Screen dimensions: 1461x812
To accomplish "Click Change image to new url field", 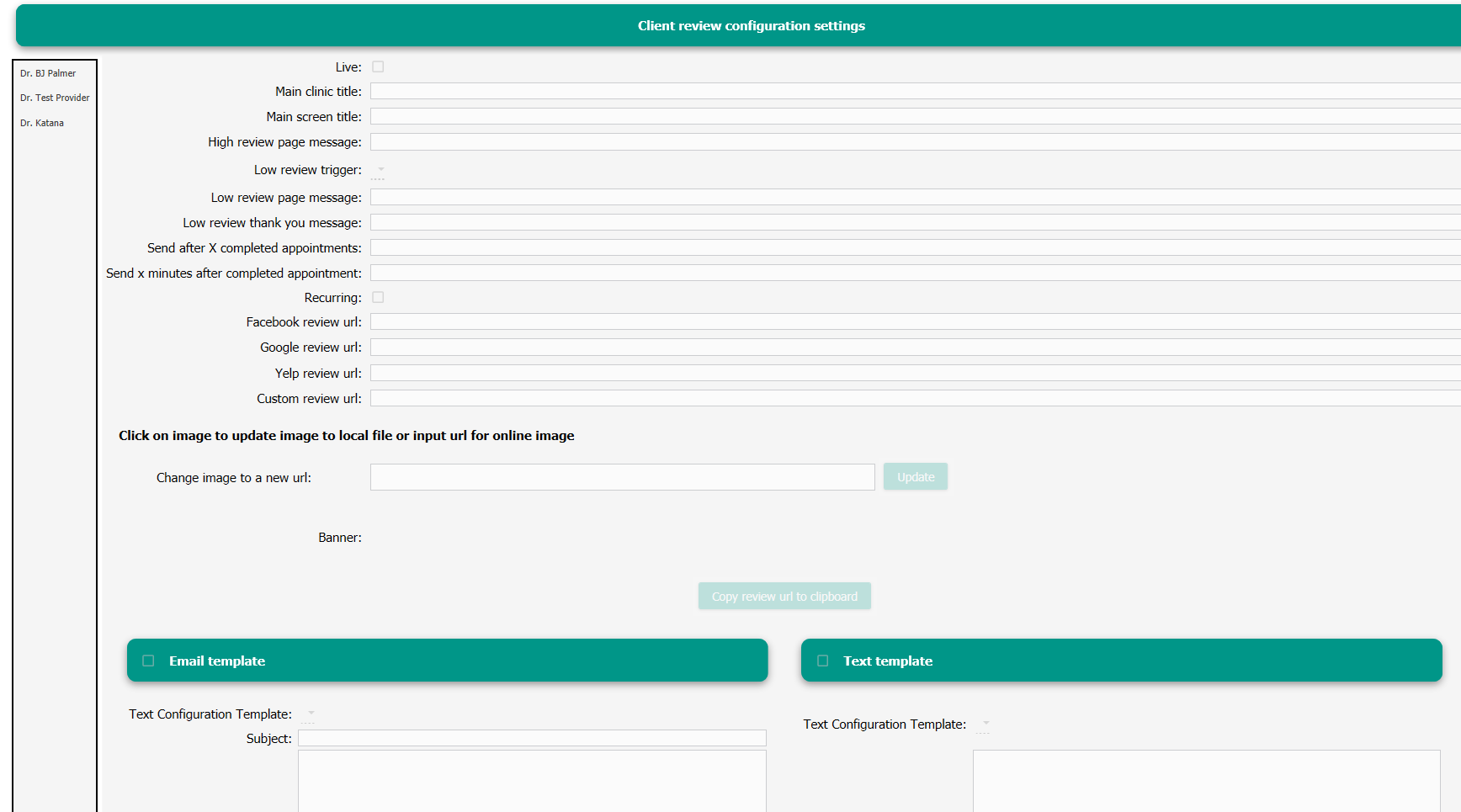I will click(623, 477).
